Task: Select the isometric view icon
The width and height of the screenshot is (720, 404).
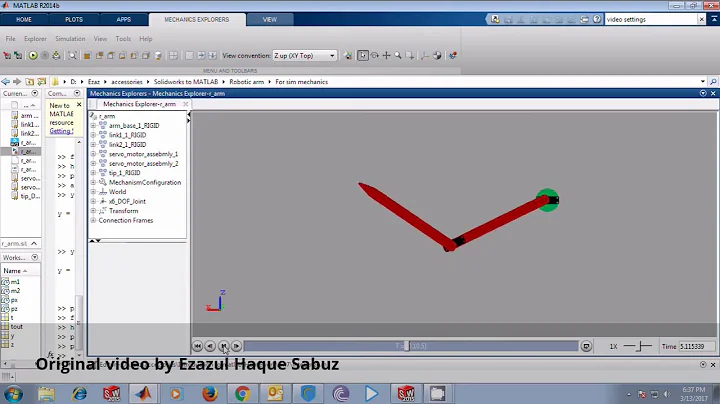Action: (158, 56)
